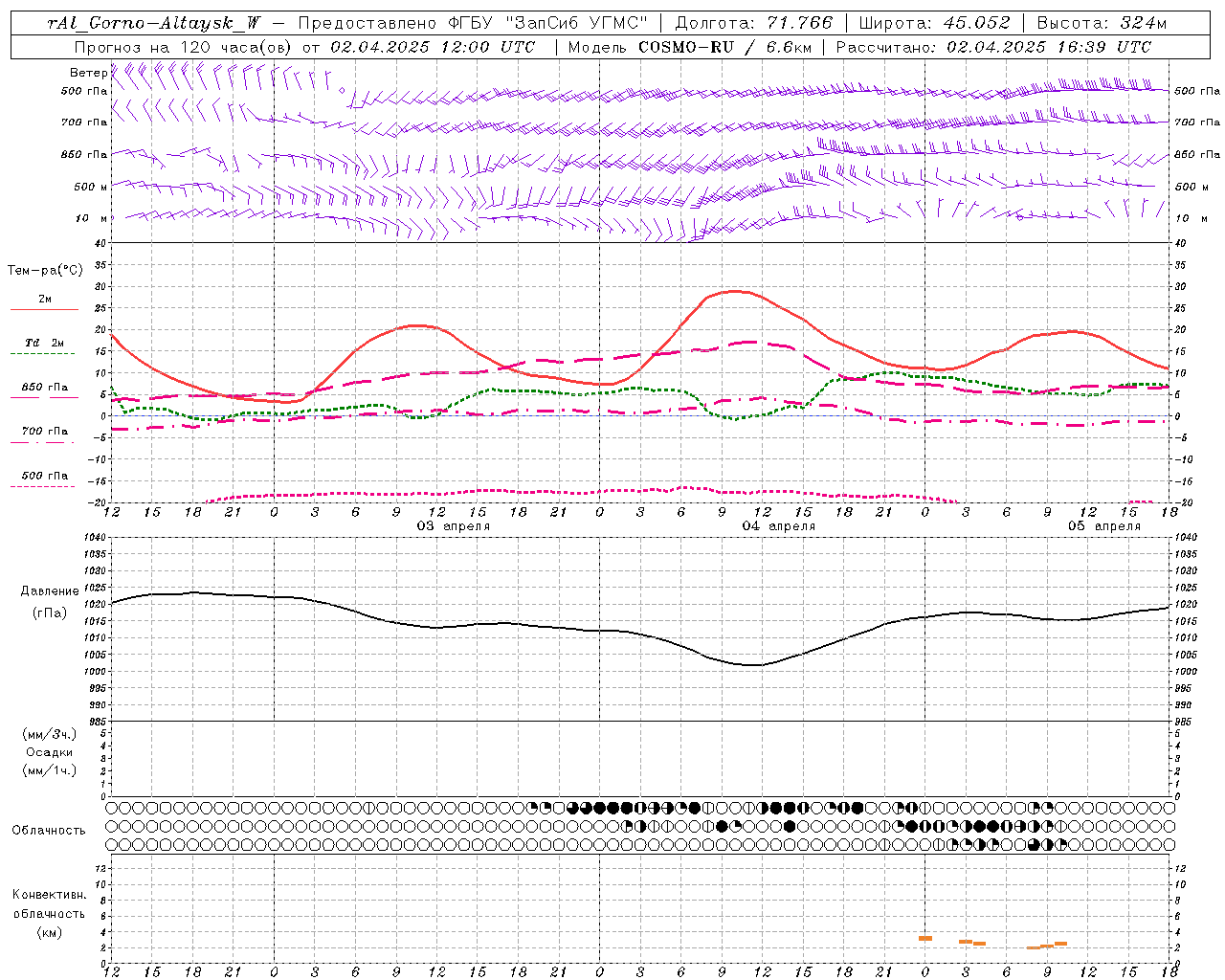Click the 700 гПа temperature legend entry
Screen dimensions: 1225x980
pyautogui.click(x=45, y=432)
